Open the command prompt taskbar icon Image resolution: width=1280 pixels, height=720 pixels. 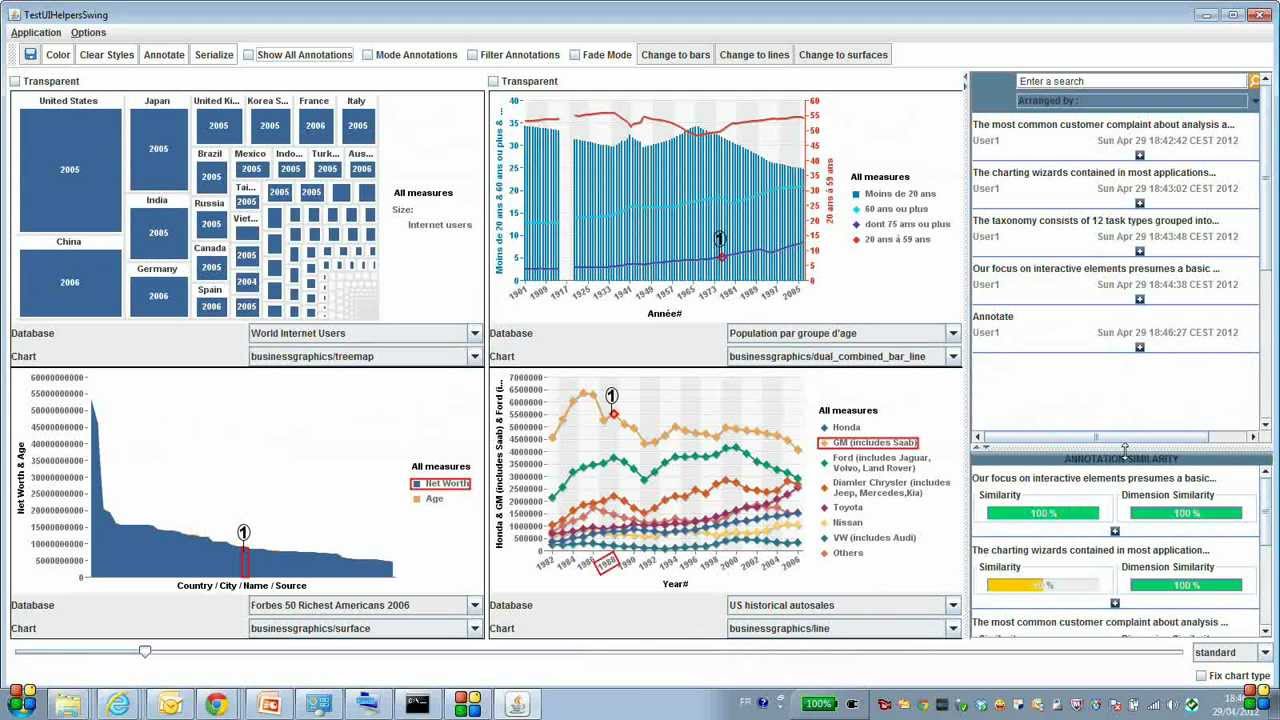[x=417, y=704]
